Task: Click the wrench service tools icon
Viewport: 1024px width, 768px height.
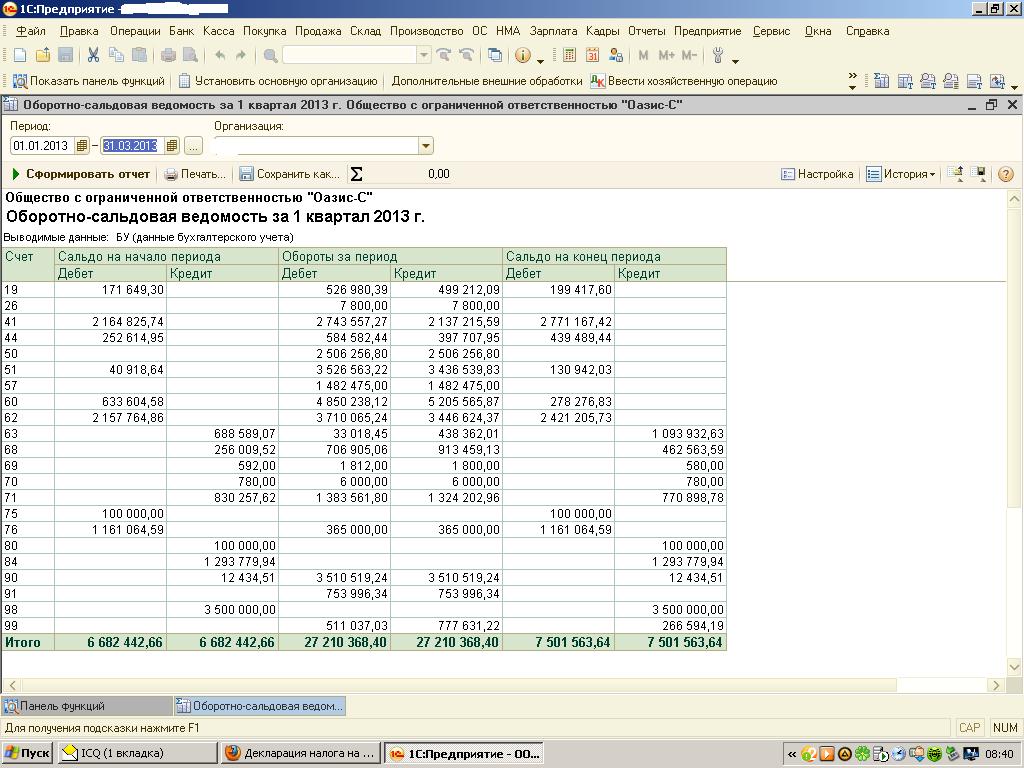Action: click(717, 55)
